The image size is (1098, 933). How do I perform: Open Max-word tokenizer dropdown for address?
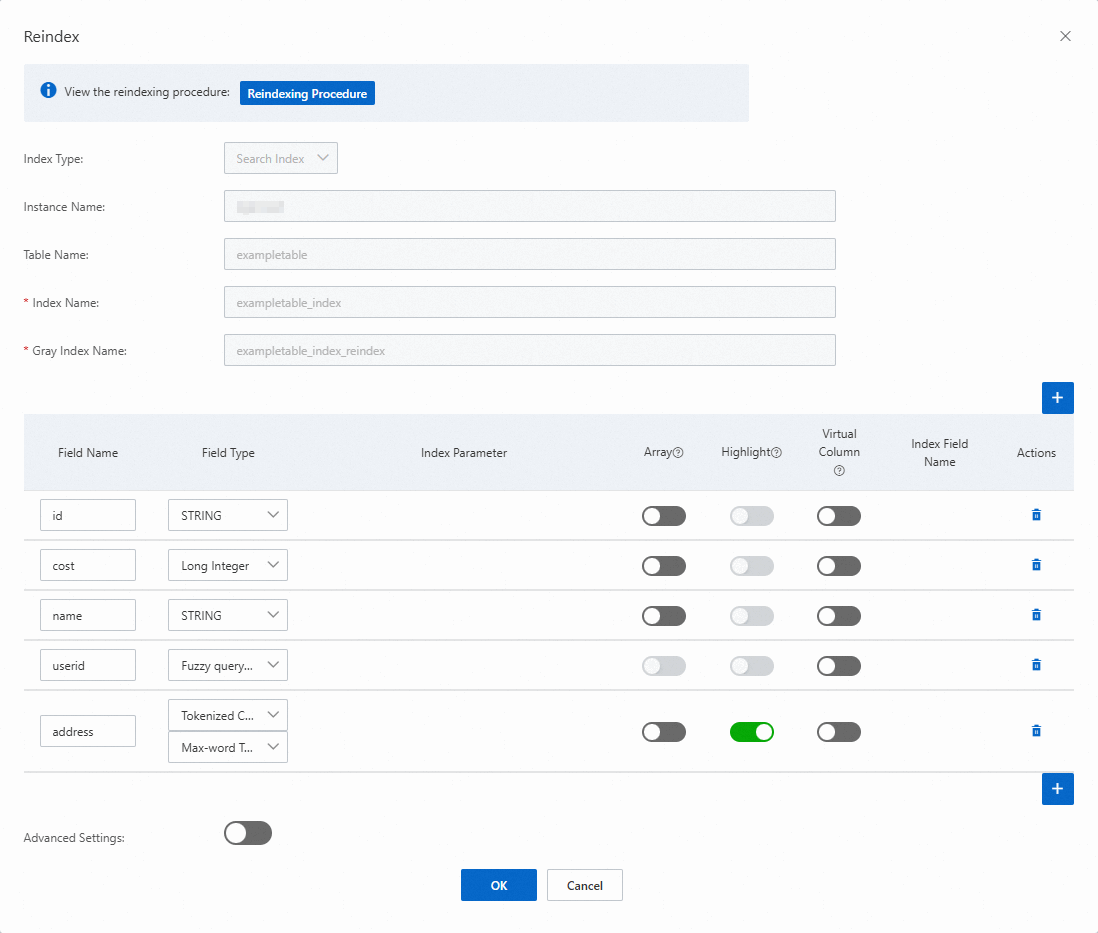click(x=228, y=747)
